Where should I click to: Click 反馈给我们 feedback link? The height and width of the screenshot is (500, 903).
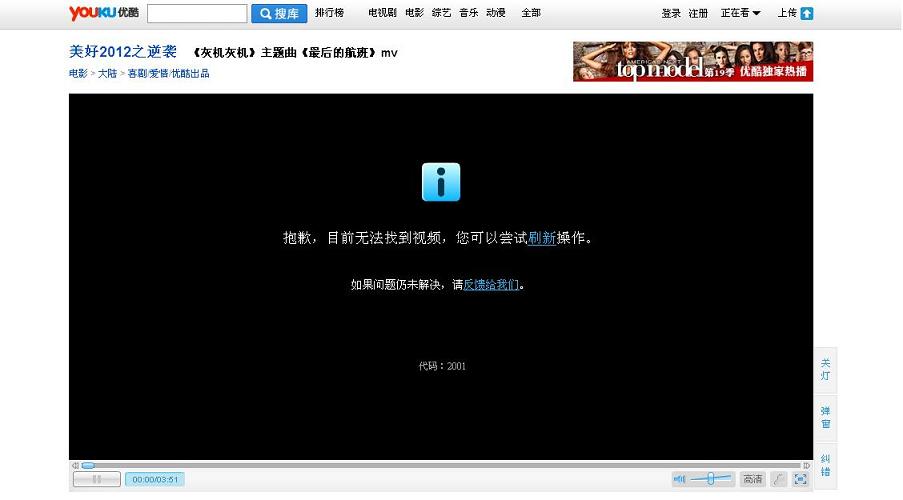491,284
